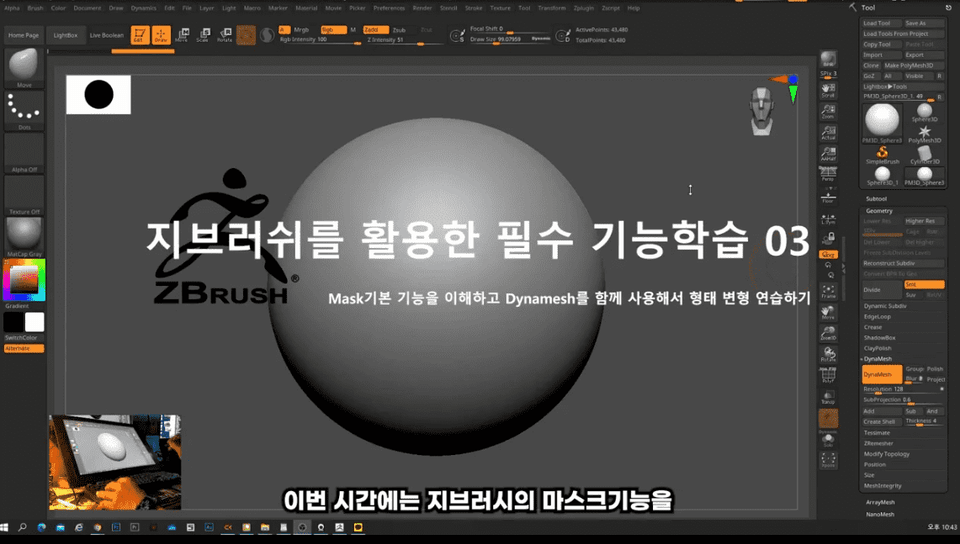Click the Frame icon in right shelf
Screen dimensions: 960x544
(x=828, y=291)
